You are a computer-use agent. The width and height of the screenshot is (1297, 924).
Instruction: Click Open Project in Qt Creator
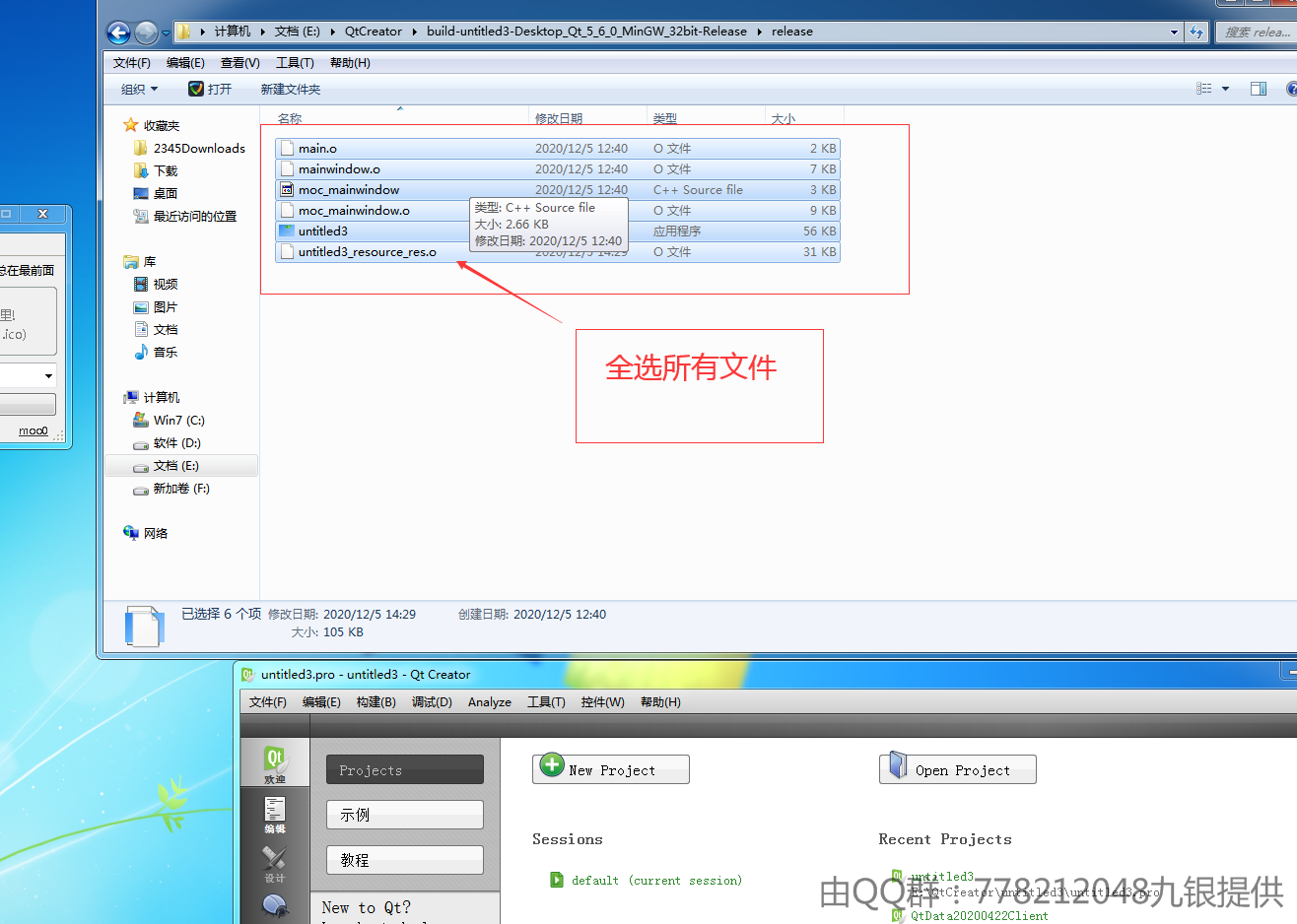point(958,769)
